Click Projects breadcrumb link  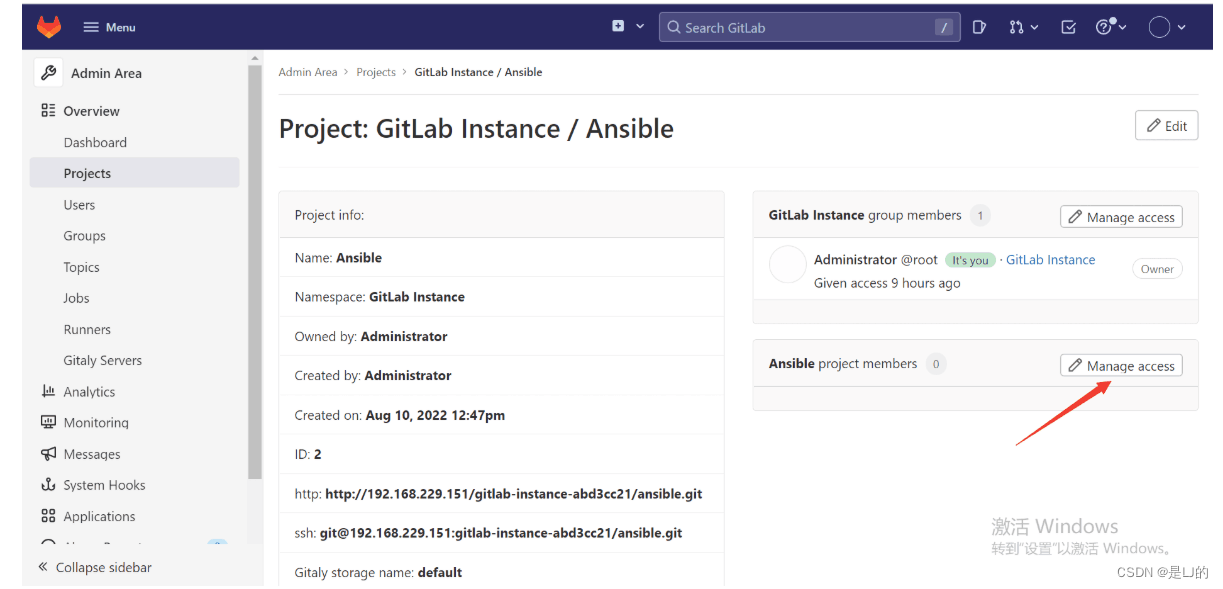point(376,72)
